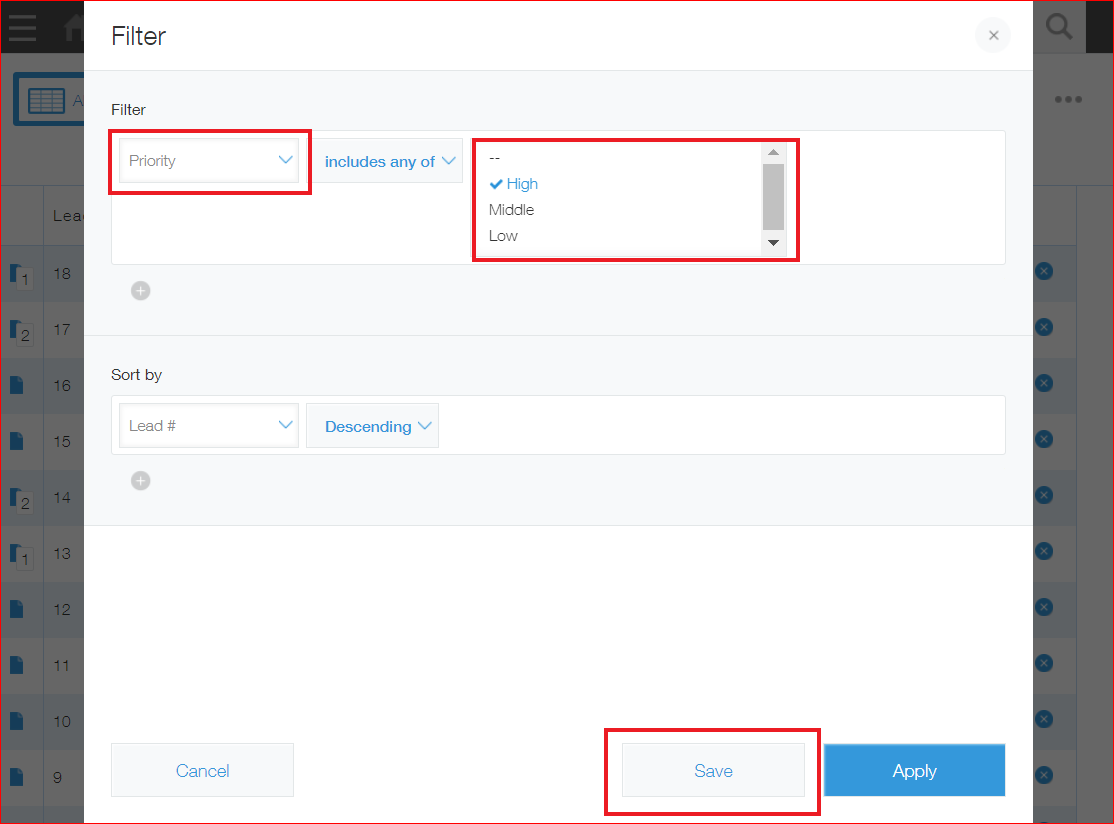Click lead number 18 cell
This screenshot has height=824, width=1114.
(63, 273)
